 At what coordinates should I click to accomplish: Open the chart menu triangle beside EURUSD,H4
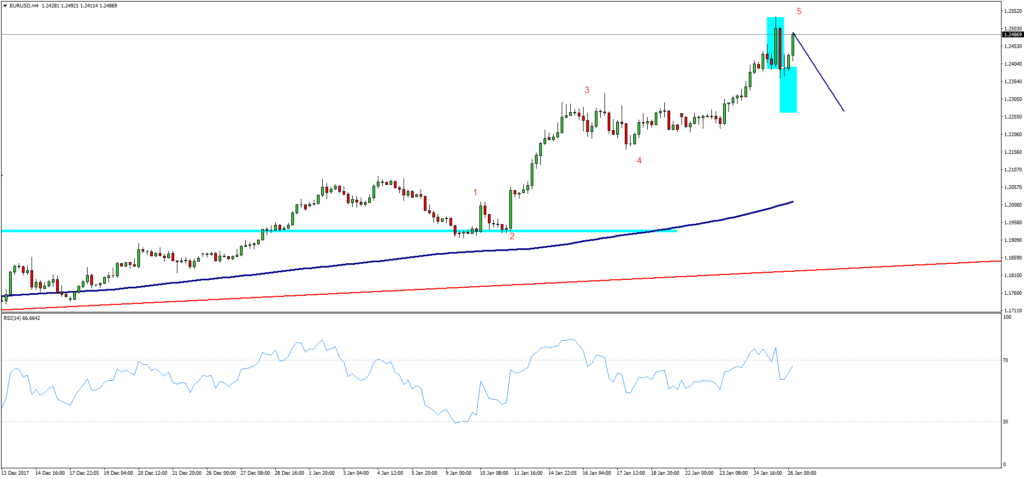pos(5,6)
